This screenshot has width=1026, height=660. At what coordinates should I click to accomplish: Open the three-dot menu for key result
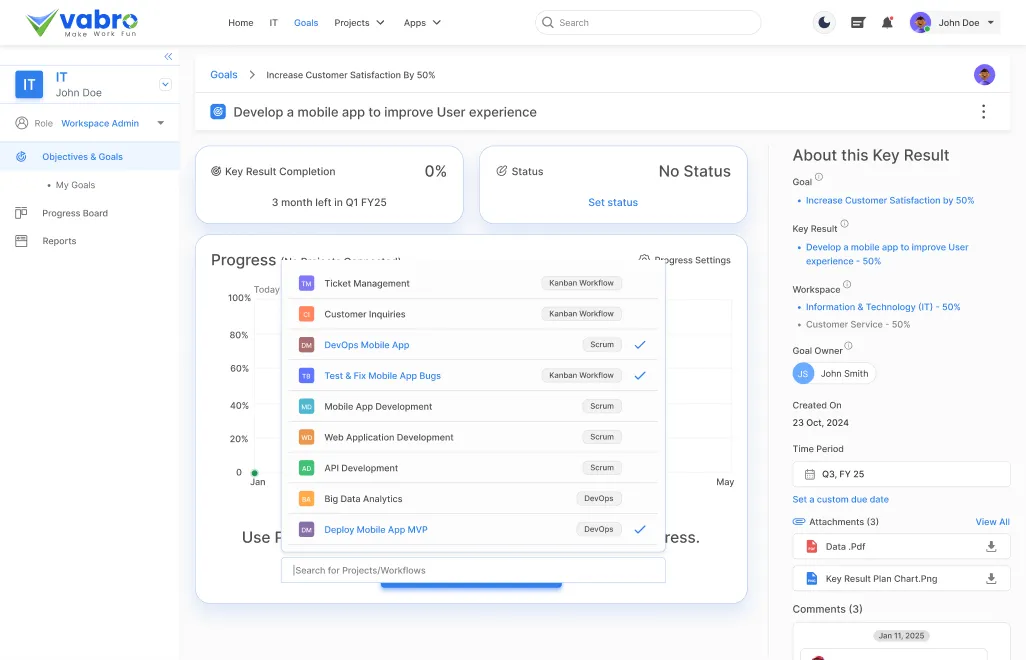click(983, 112)
